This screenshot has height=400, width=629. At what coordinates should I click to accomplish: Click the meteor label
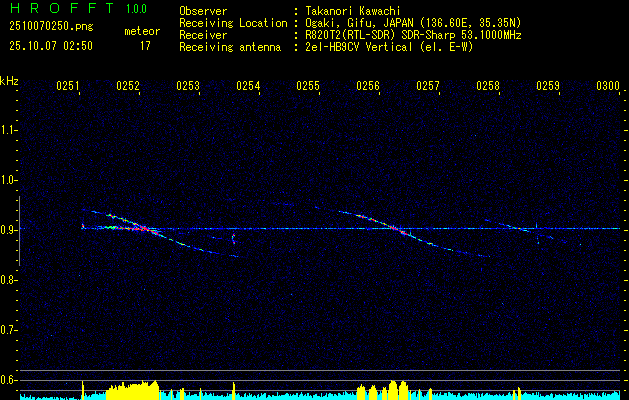point(142,31)
